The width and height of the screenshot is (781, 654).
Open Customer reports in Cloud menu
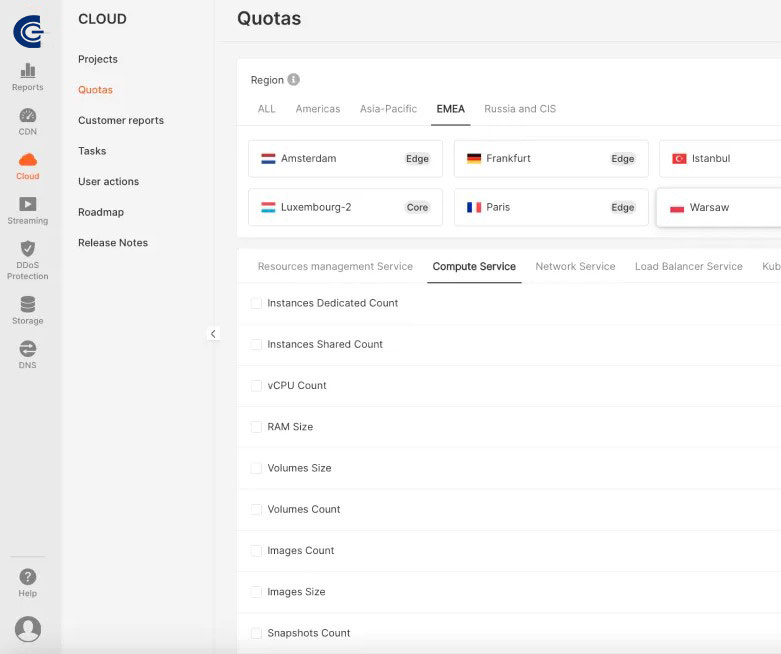coord(121,121)
